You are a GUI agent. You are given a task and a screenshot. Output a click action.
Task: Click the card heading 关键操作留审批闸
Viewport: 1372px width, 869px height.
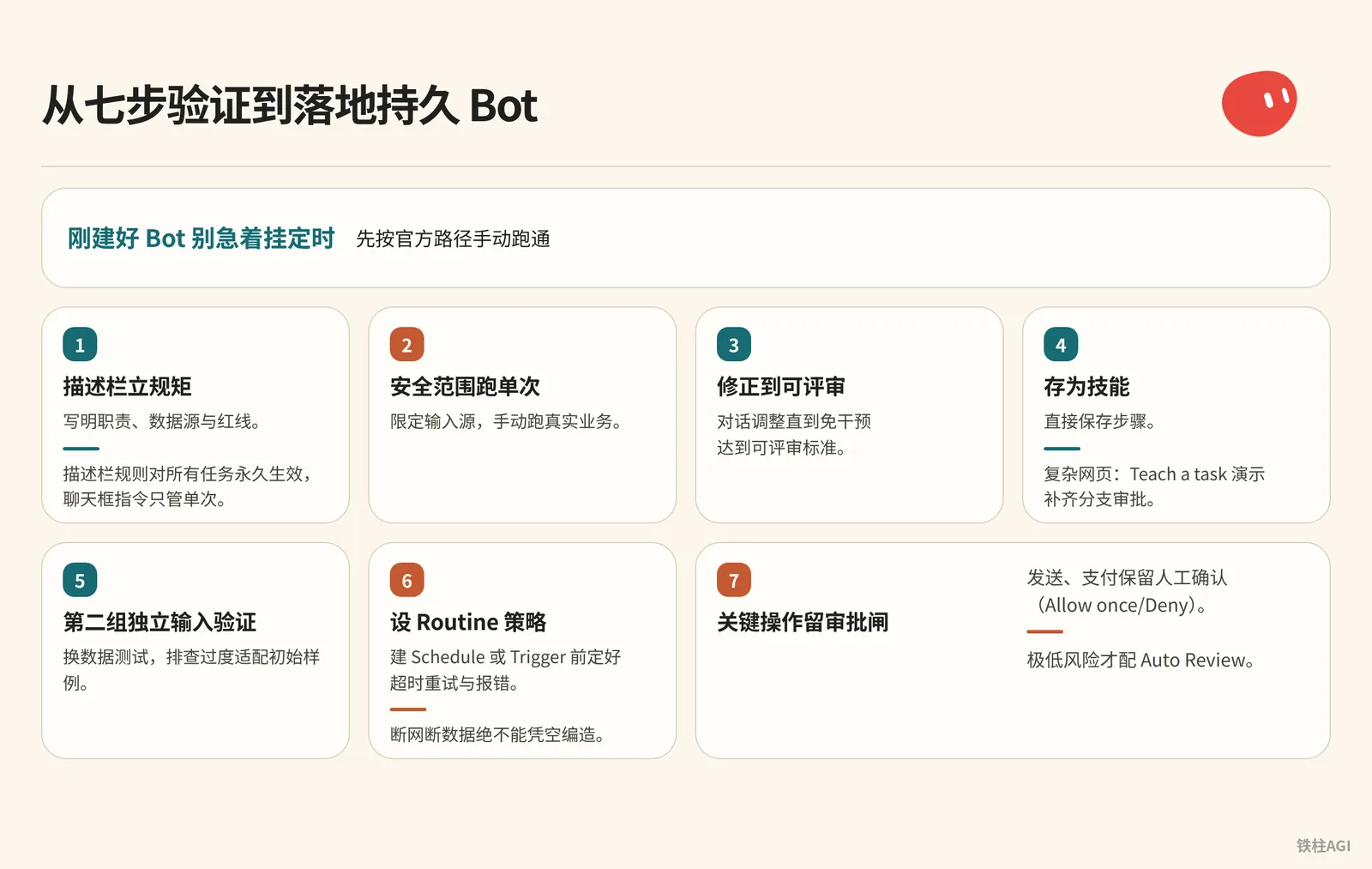tap(803, 622)
